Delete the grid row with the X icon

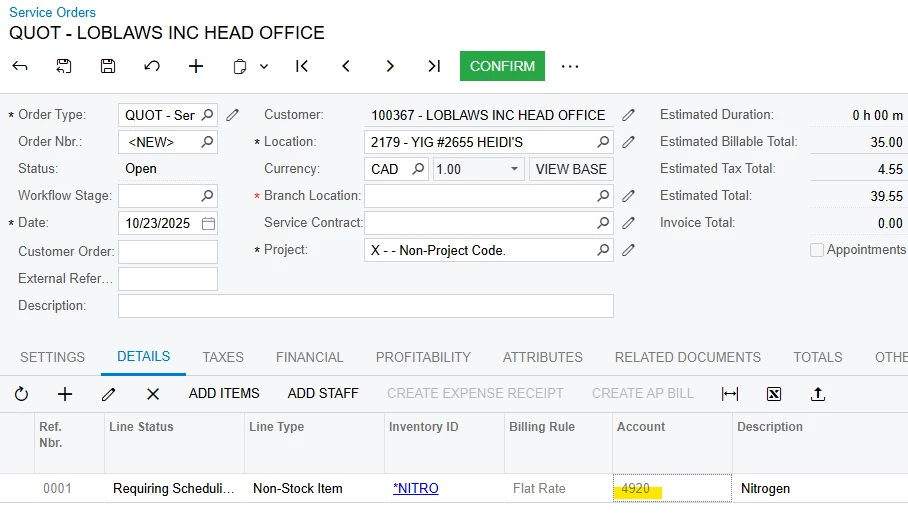tap(153, 394)
